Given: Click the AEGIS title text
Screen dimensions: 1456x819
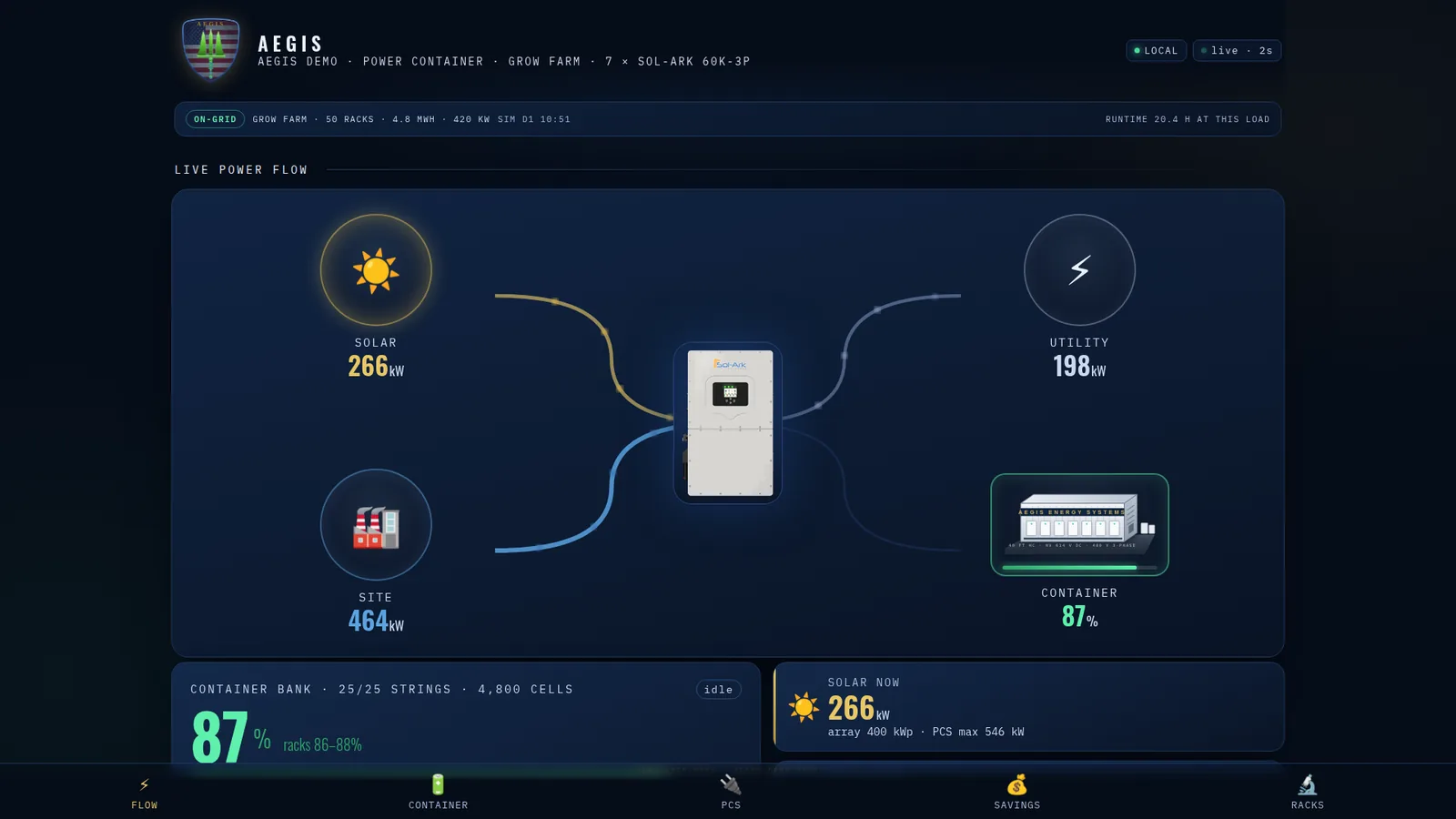Looking at the screenshot, I should click(290, 44).
